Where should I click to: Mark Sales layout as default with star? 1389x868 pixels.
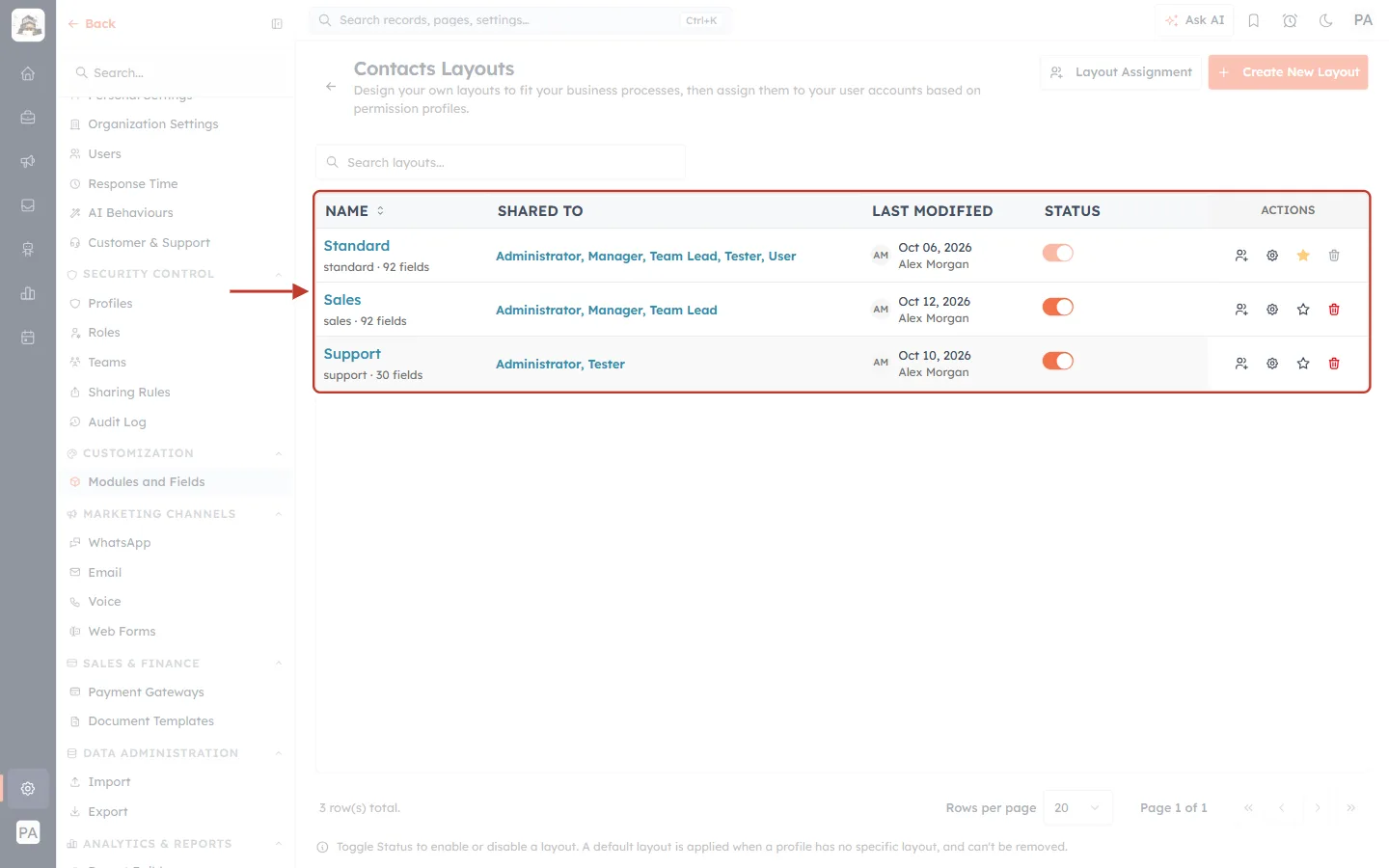[x=1303, y=310]
